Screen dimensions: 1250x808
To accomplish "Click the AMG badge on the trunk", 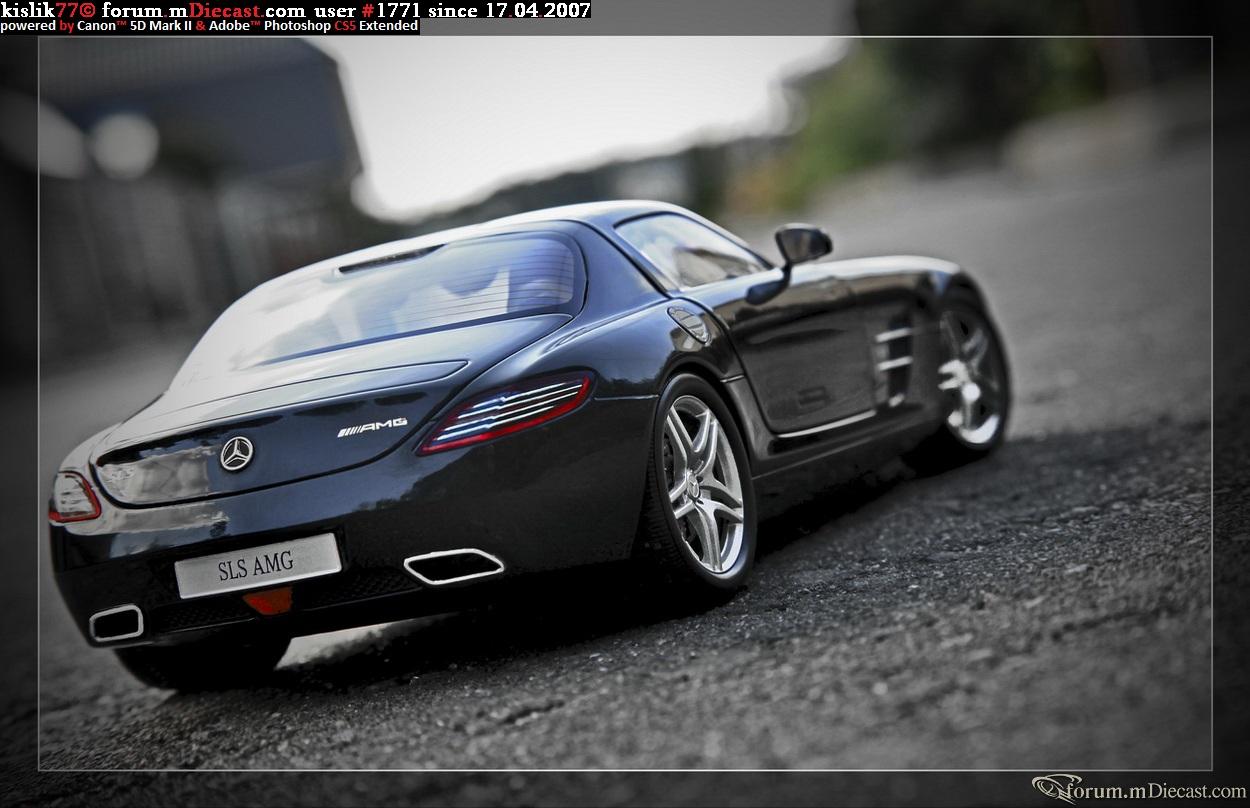I will click(372, 427).
